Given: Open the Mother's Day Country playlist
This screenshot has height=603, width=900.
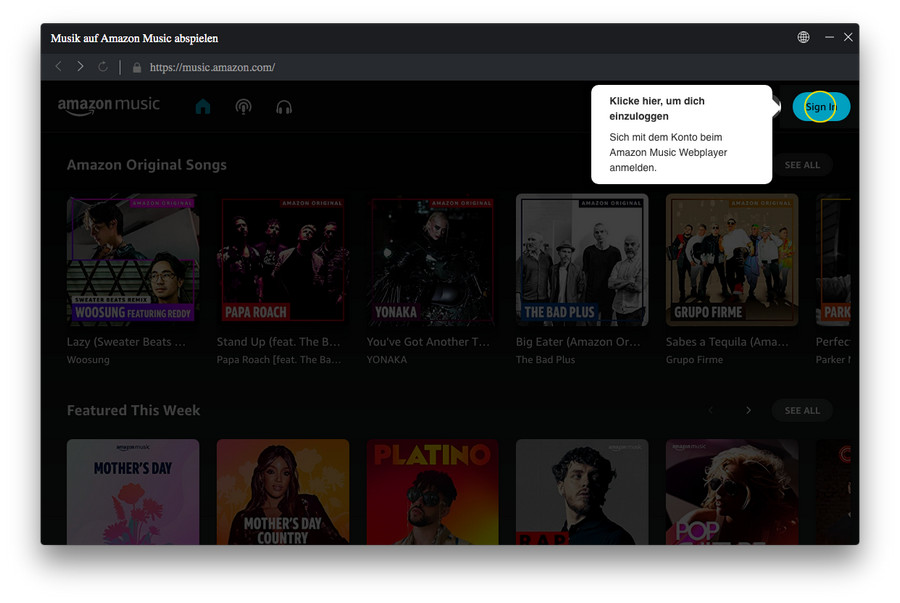Looking at the screenshot, I should [283, 492].
